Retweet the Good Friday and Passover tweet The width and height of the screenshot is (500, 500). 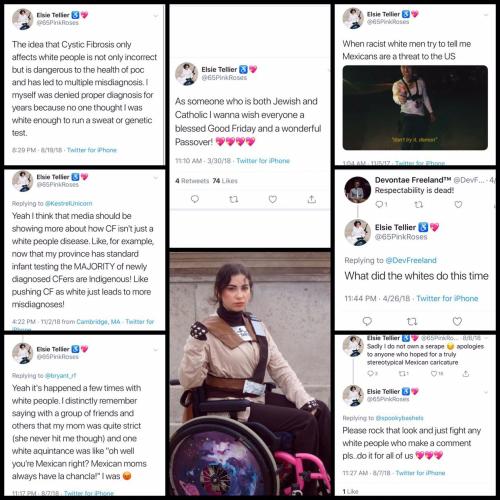coord(234,199)
